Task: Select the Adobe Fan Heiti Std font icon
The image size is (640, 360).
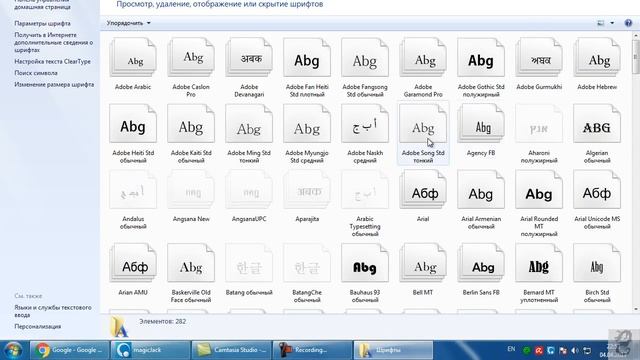Action: click(x=307, y=58)
